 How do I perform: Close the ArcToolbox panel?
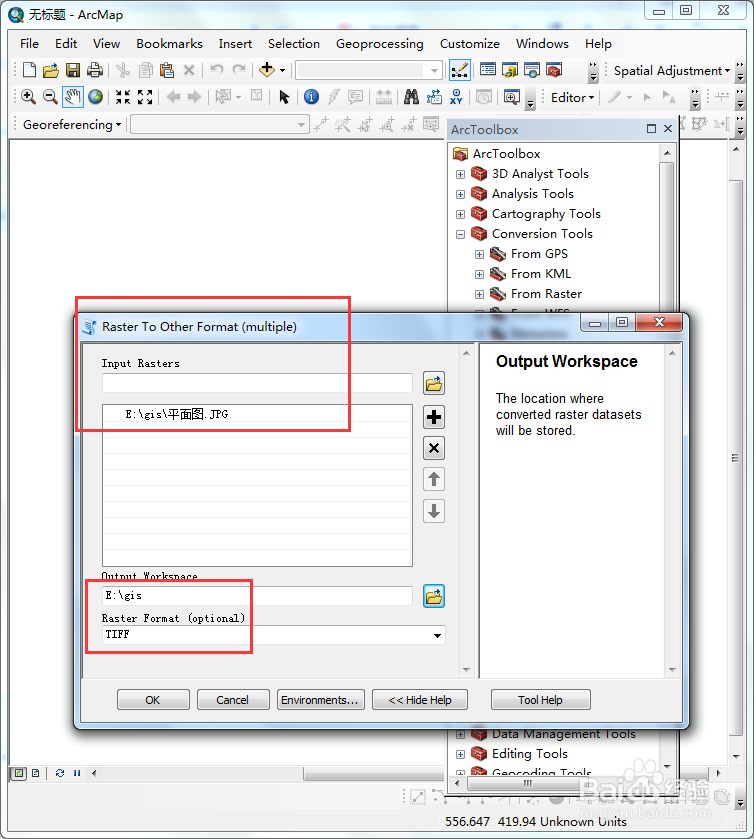(x=668, y=129)
